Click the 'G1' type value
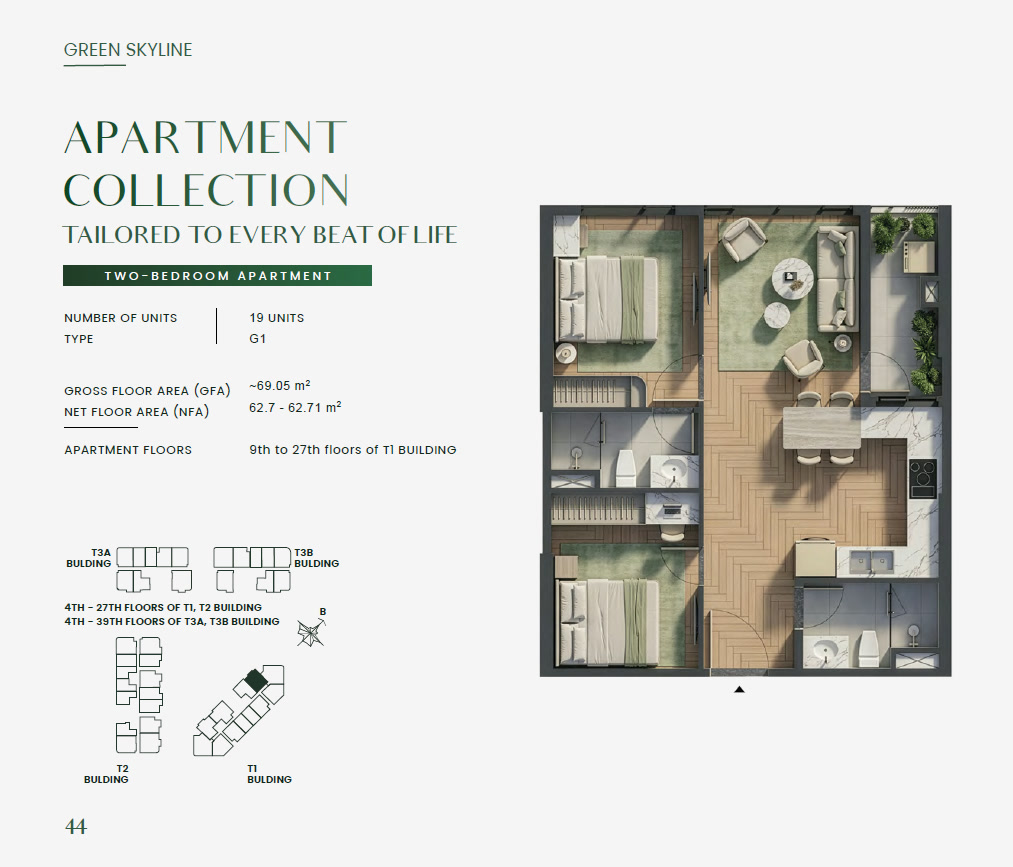The height and width of the screenshot is (867, 1013). tap(258, 339)
